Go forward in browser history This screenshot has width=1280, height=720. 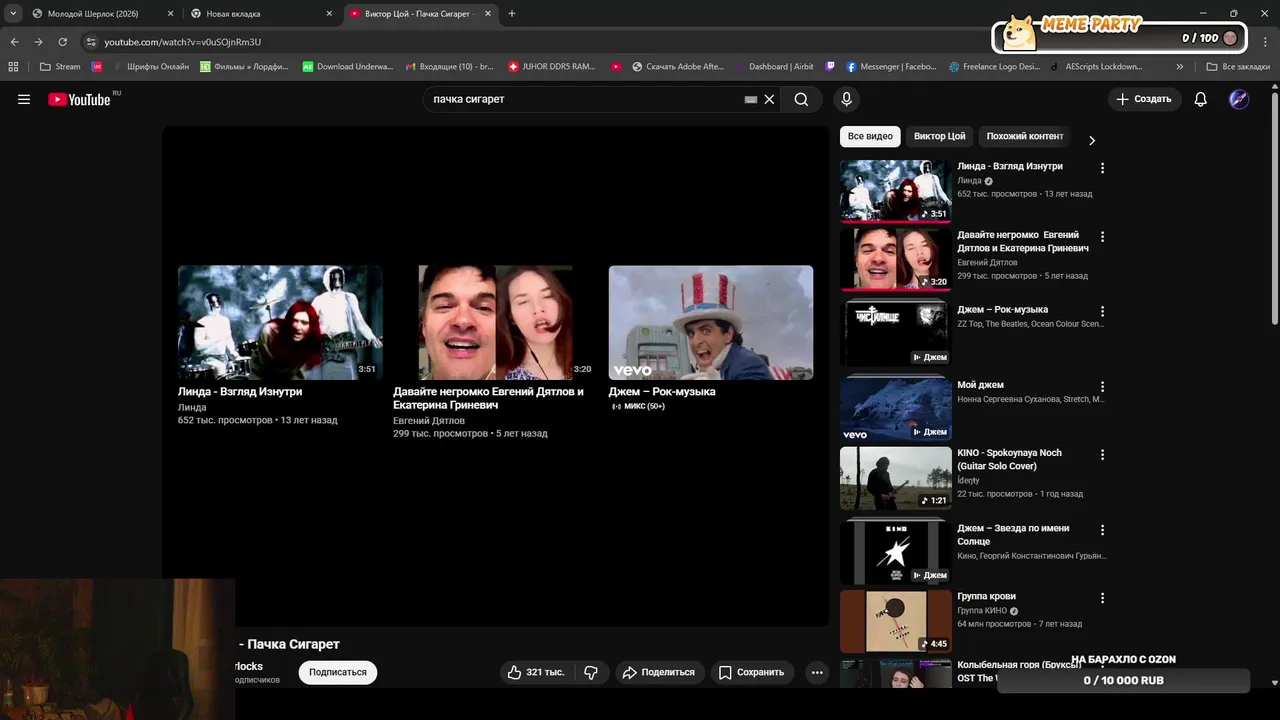pyautogui.click(x=38, y=42)
